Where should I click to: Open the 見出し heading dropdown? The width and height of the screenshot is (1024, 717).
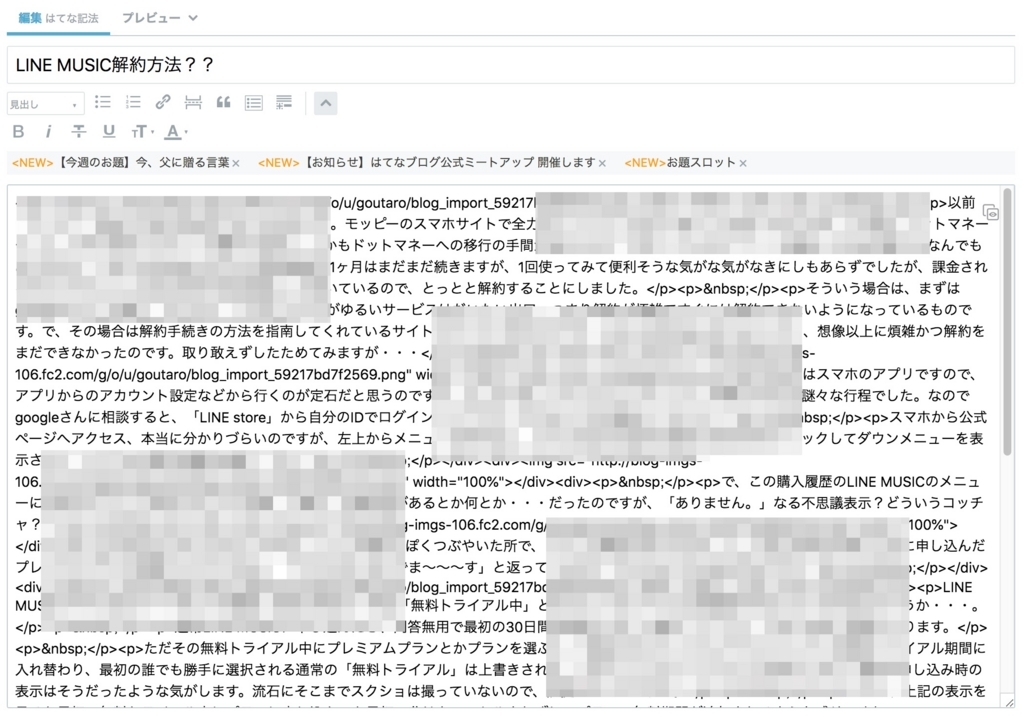(x=46, y=104)
